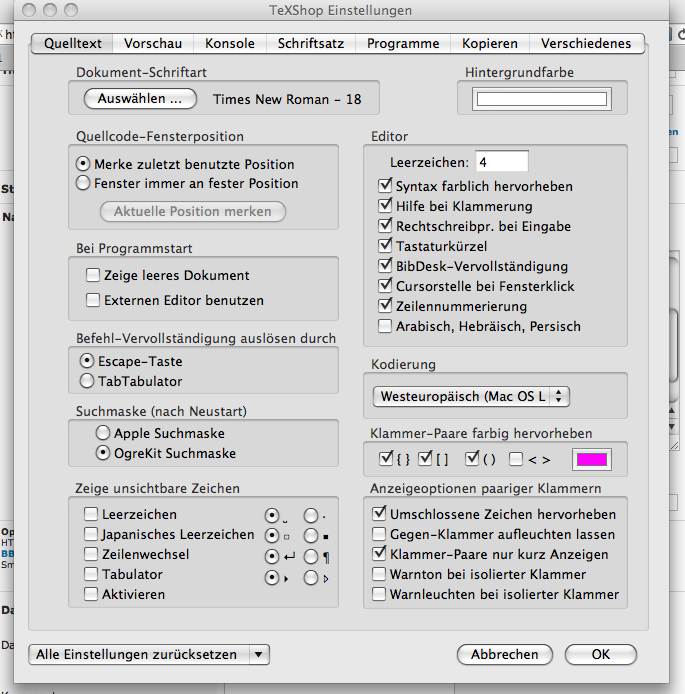Select Fenster immer an fester Position
The height and width of the screenshot is (694, 685).
[83, 183]
